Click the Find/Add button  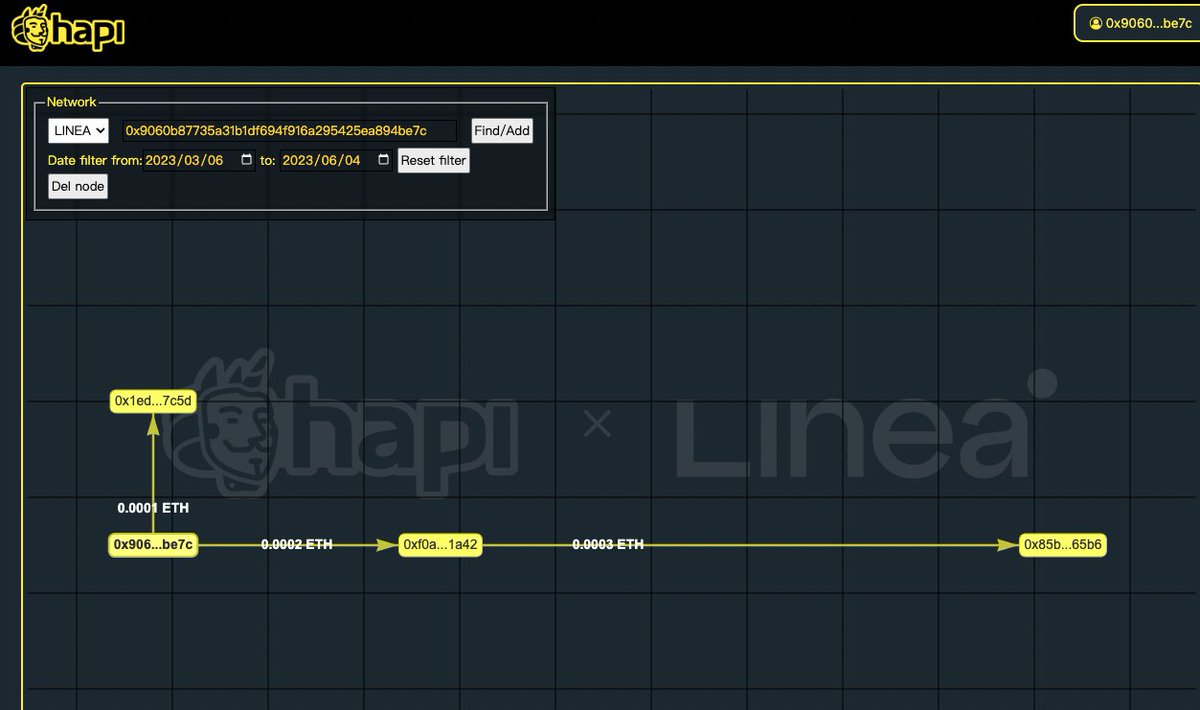pyautogui.click(x=502, y=131)
